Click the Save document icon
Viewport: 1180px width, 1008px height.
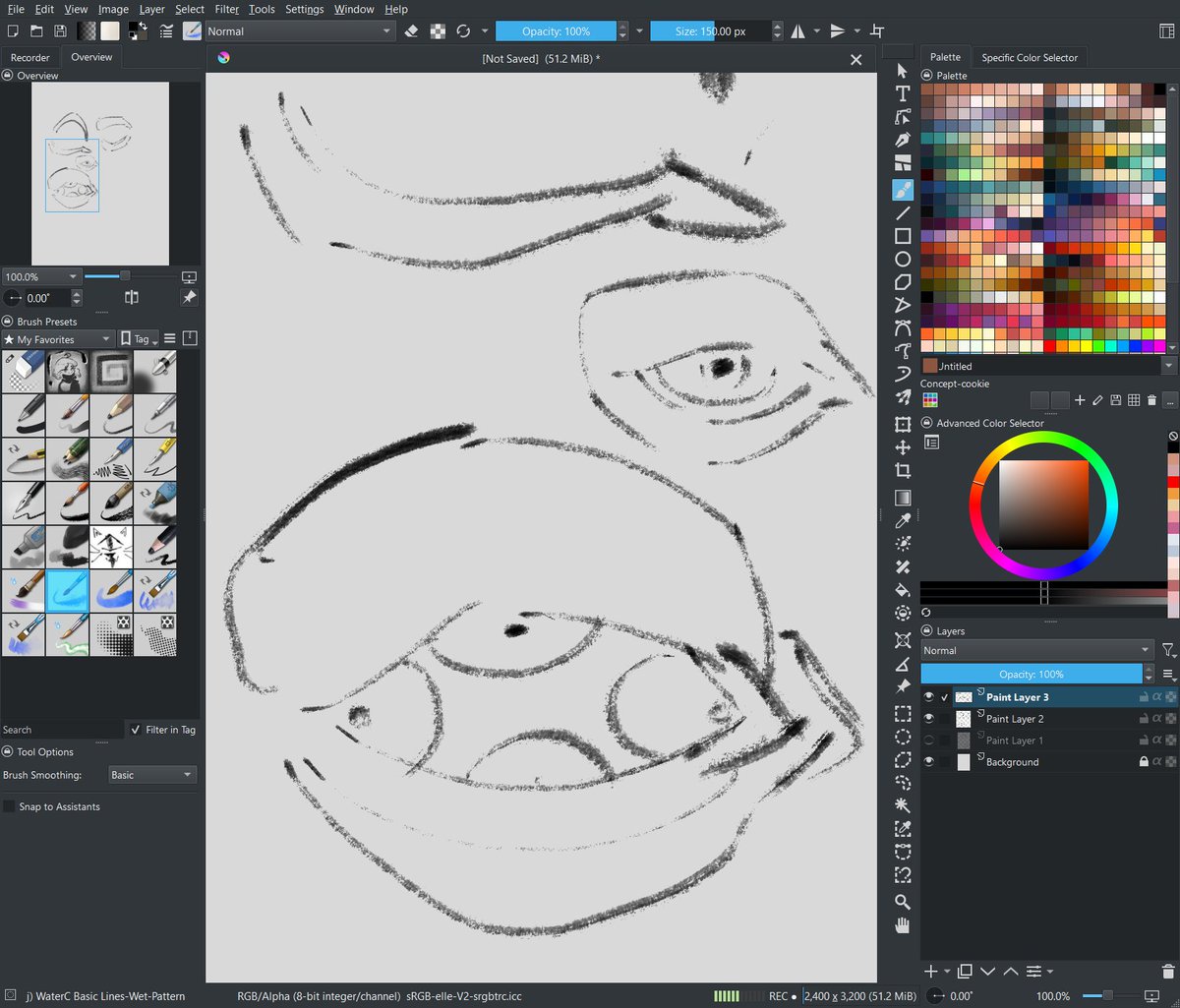coord(61,31)
